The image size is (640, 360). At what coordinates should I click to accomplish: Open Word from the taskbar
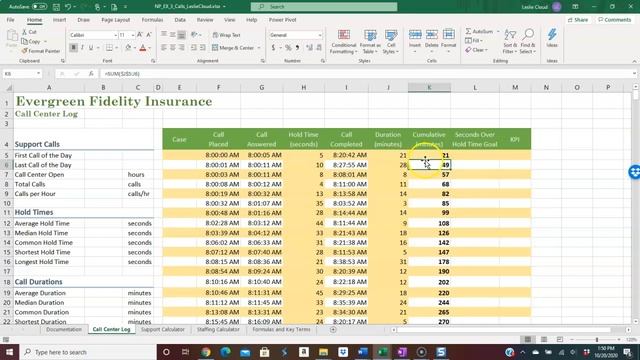(362, 352)
